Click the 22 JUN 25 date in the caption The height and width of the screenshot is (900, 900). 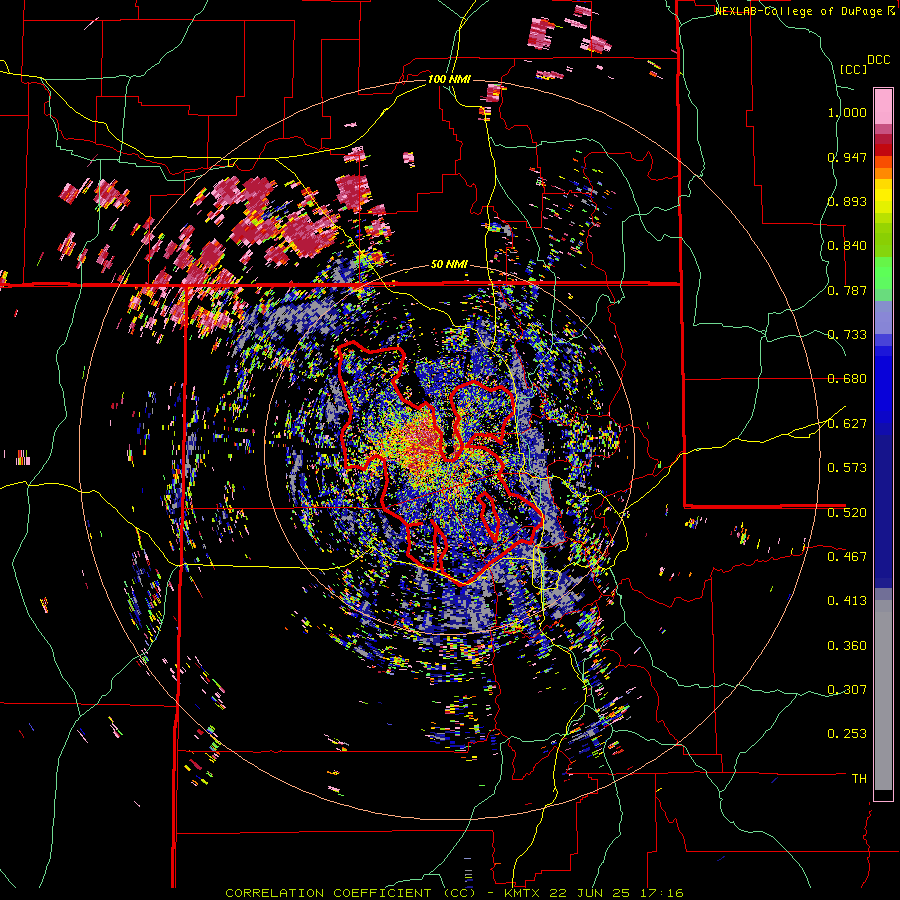coord(591,893)
